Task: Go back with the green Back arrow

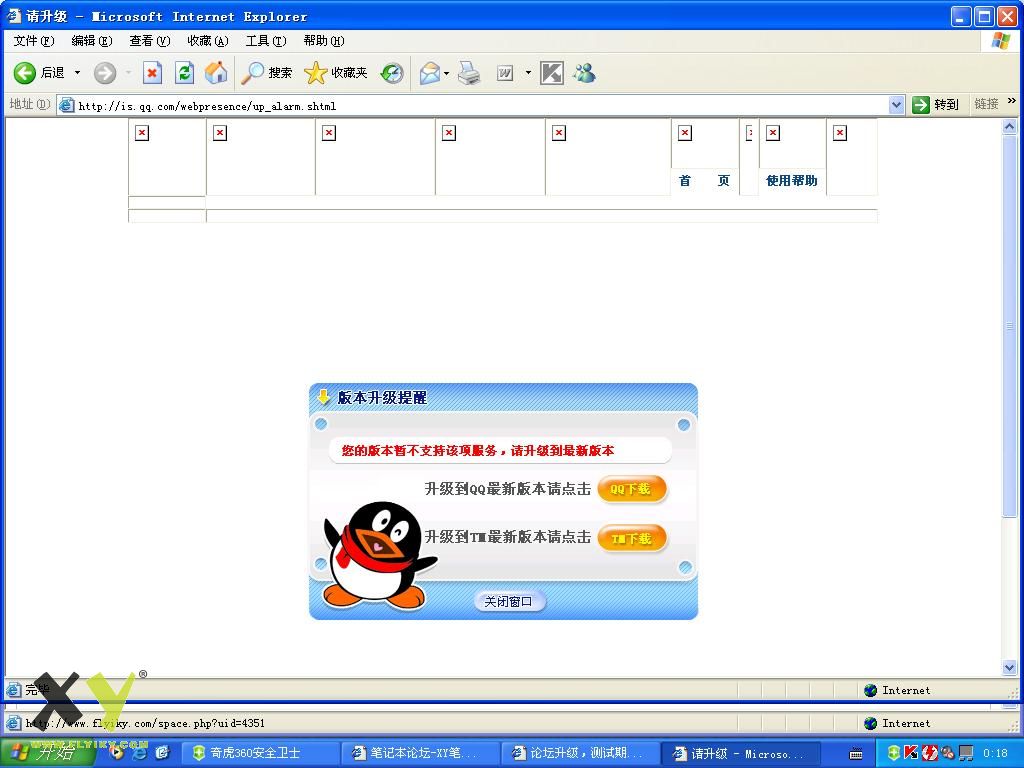Action: coord(39,72)
